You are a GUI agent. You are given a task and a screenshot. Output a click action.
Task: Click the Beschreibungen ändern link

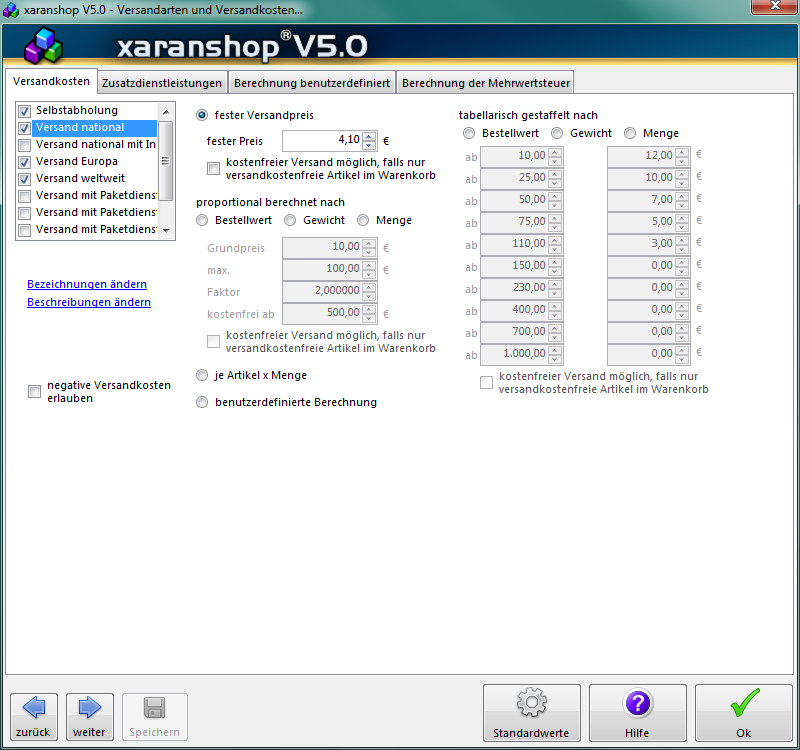click(89, 303)
